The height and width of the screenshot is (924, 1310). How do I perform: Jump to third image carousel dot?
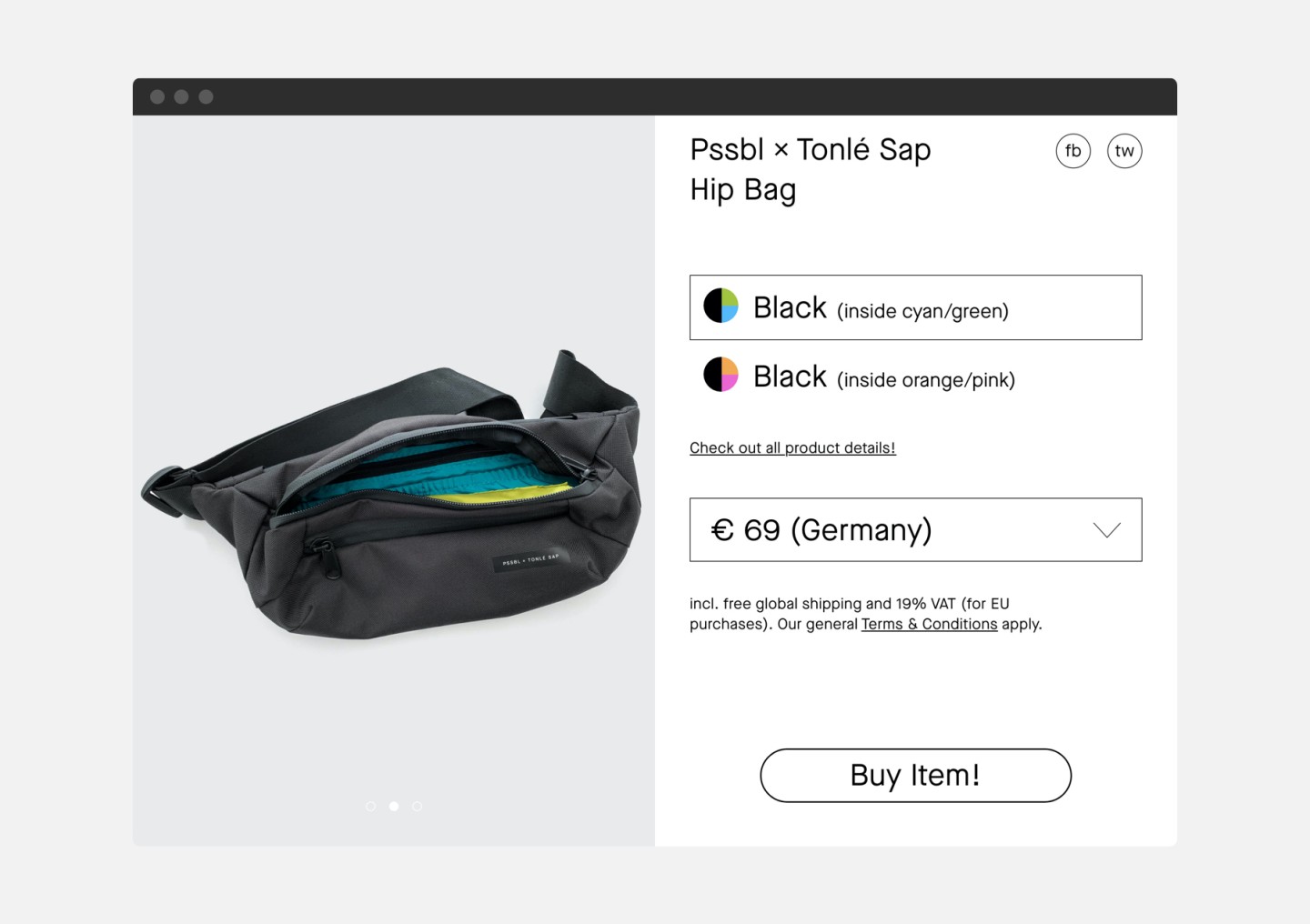(418, 807)
